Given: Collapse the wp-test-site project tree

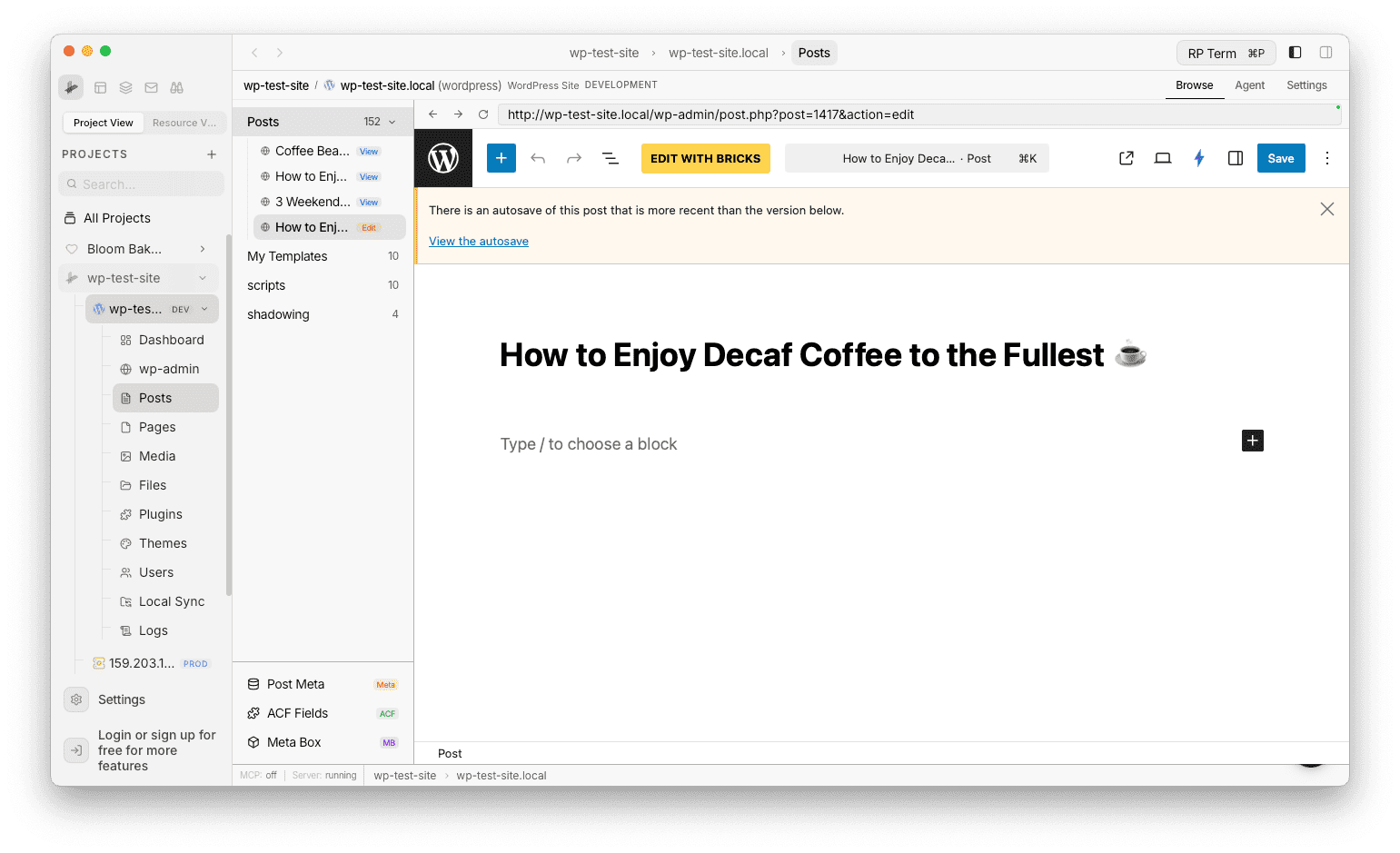Looking at the screenshot, I should click(x=204, y=277).
